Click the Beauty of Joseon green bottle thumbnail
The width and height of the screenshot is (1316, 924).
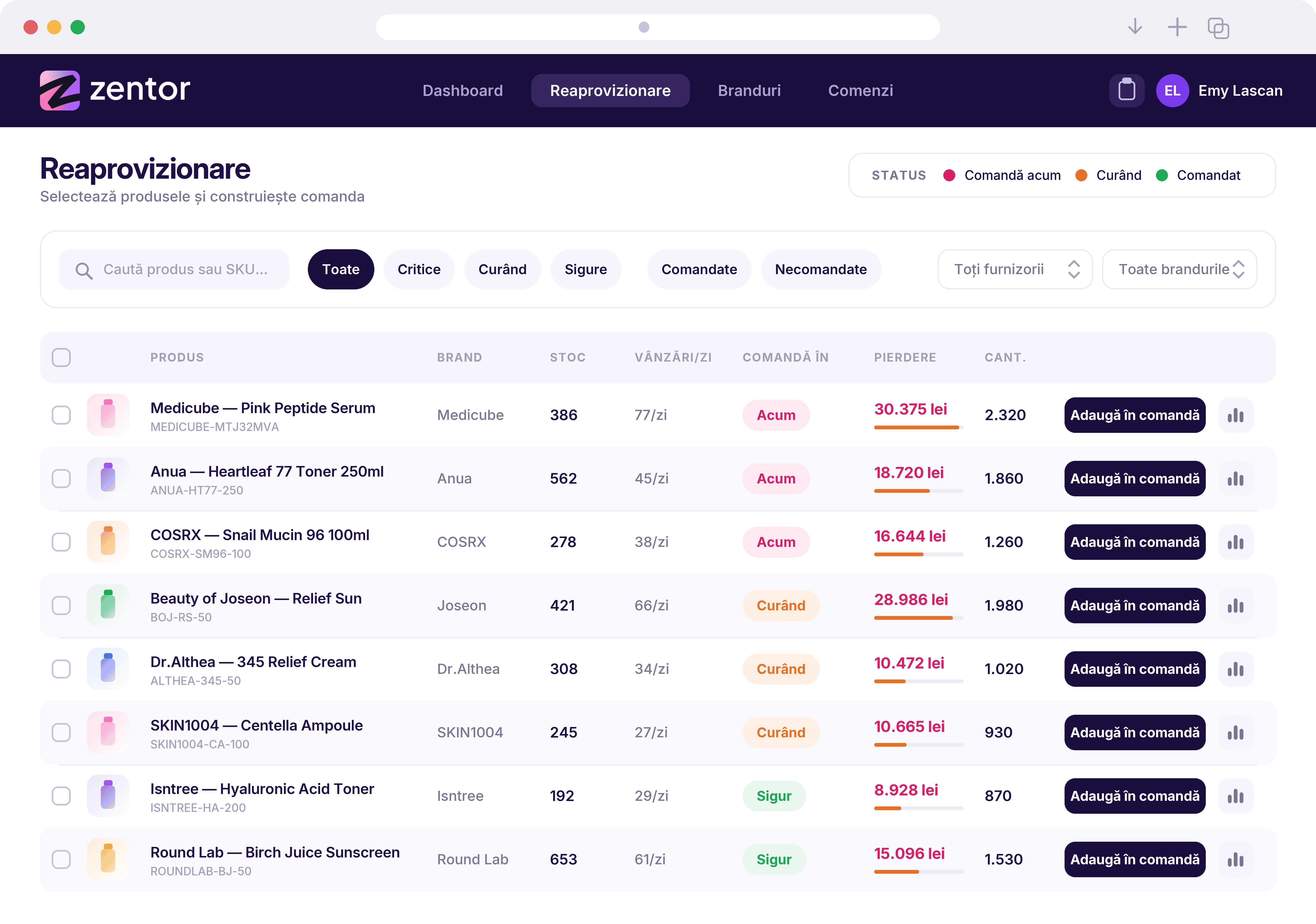click(108, 606)
